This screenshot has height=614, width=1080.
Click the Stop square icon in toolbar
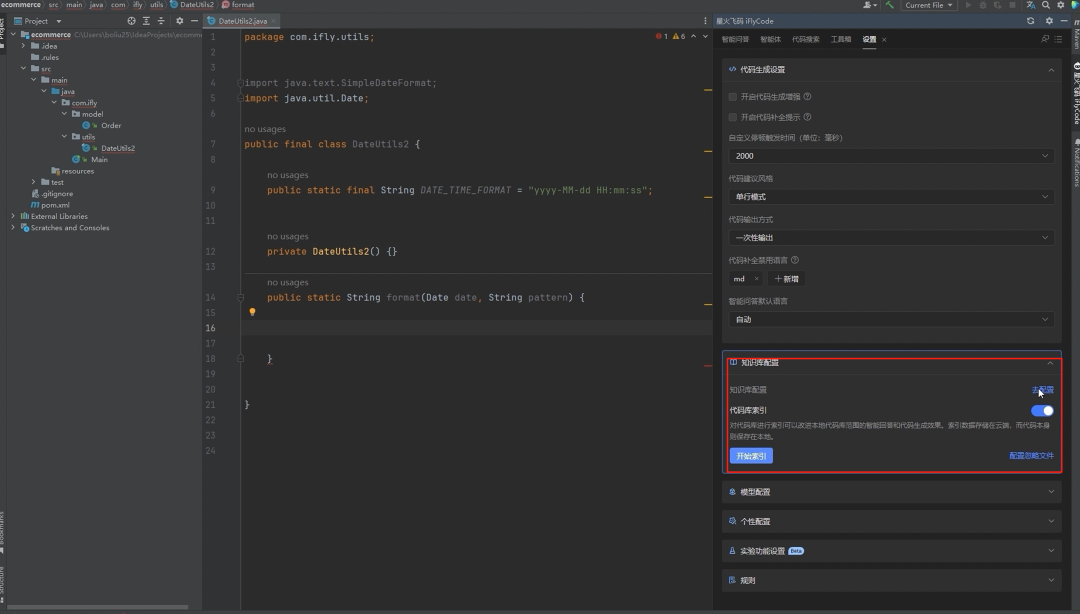tap(1012, 5)
